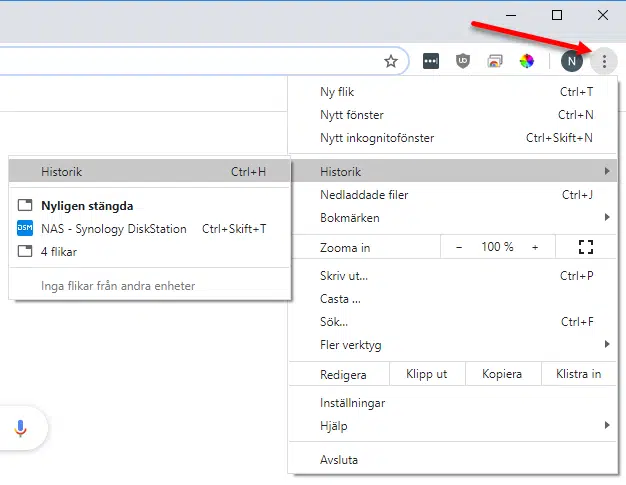Click the Klistra in button
This screenshot has width=626, height=485.
(x=578, y=375)
